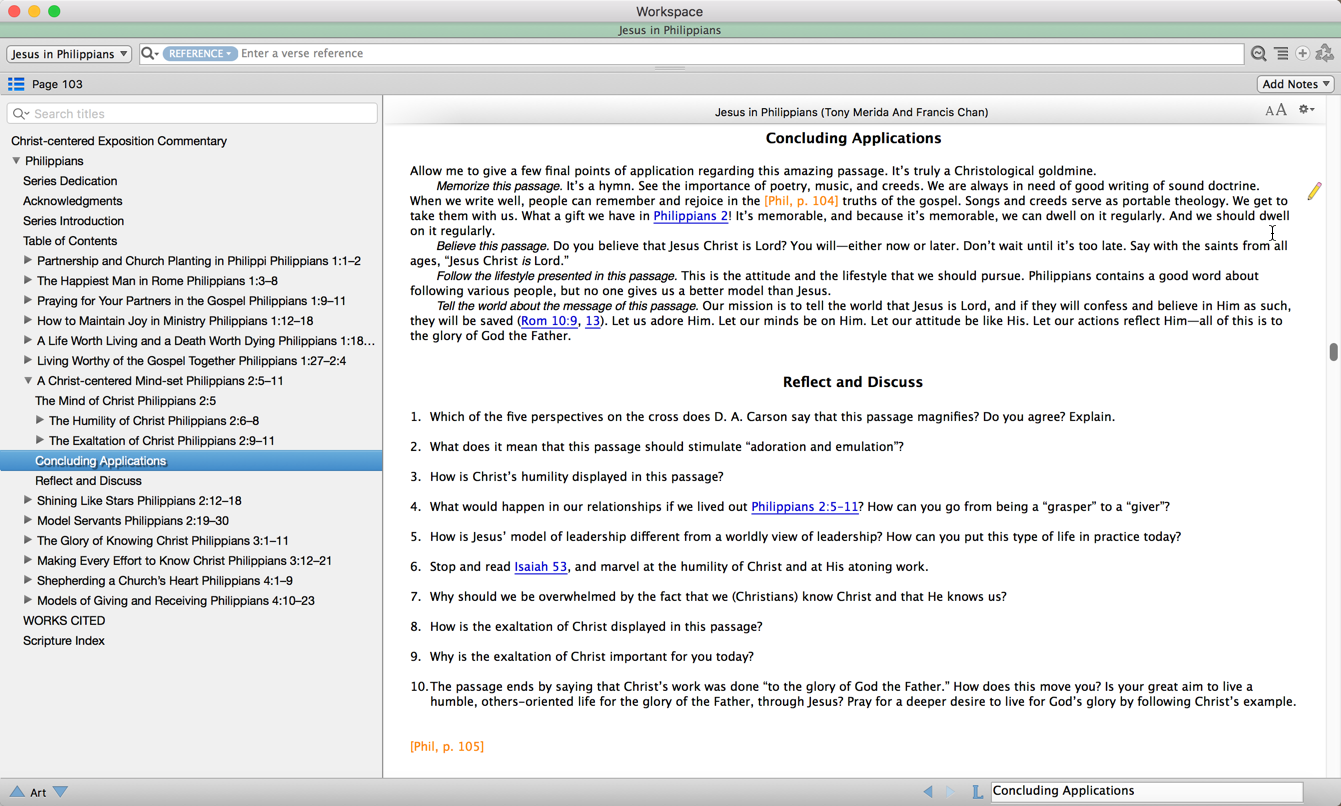Click the blue up triangle beside Art
Viewport: 1341px width, 806px height.
pos(17,792)
